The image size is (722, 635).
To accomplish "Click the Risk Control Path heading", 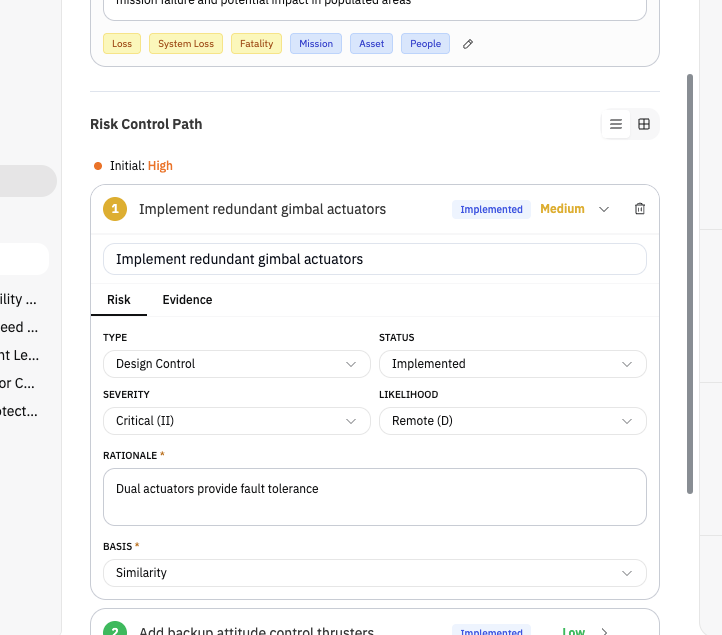I will pos(146,124).
